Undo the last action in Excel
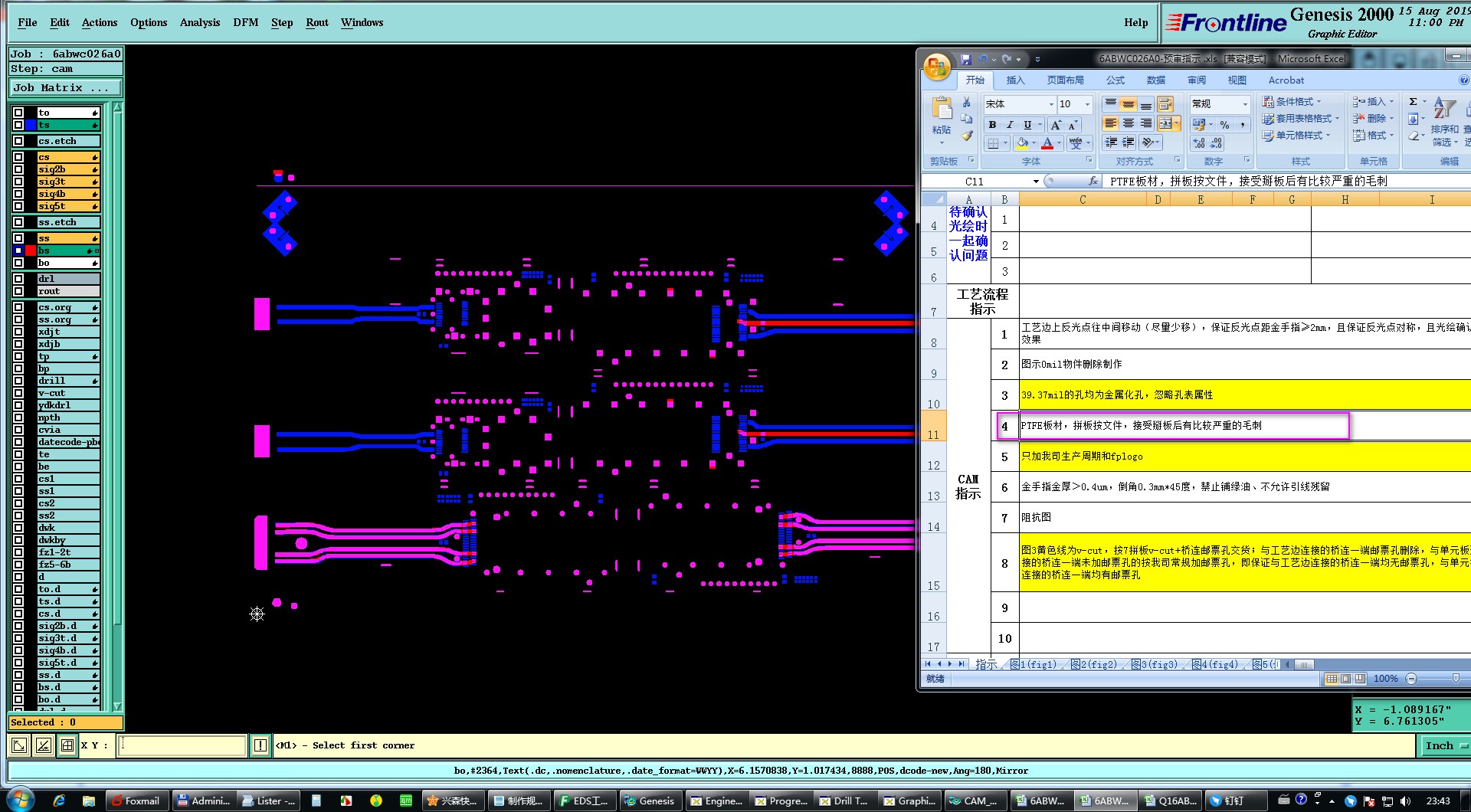The width and height of the screenshot is (1471, 812). pos(983,59)
